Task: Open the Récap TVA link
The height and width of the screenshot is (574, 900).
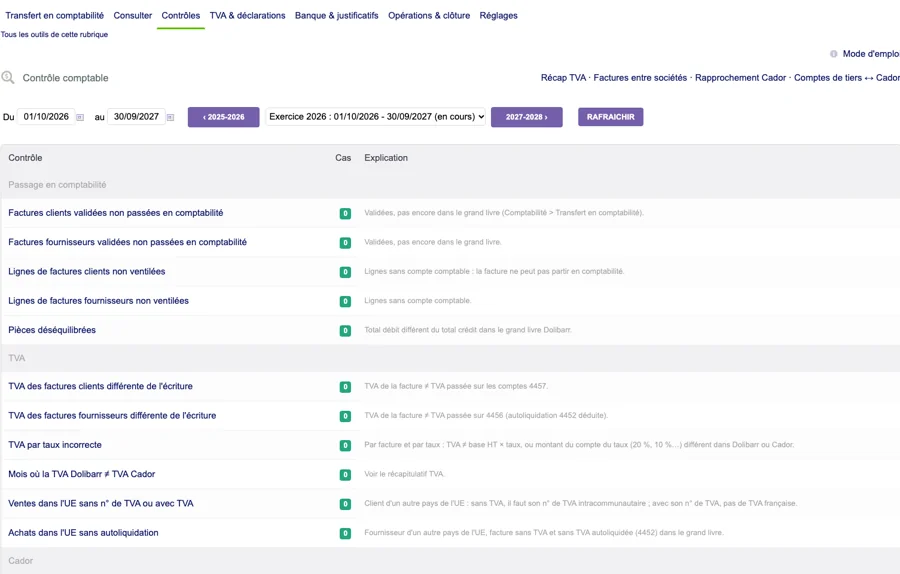Action: coord(563,77)
